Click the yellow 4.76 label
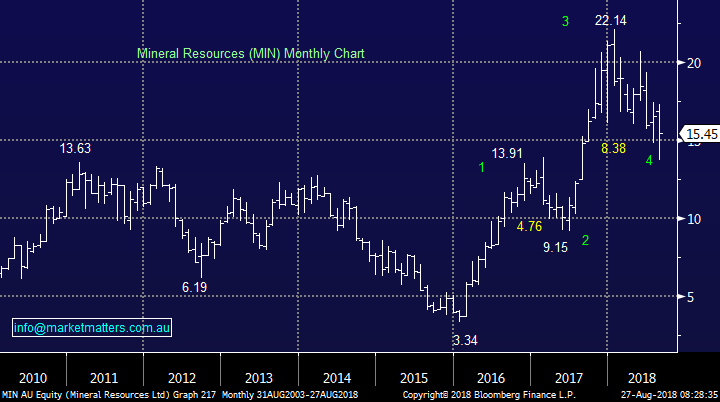Screen dimensions: 720x402 [x=529, y=226]
